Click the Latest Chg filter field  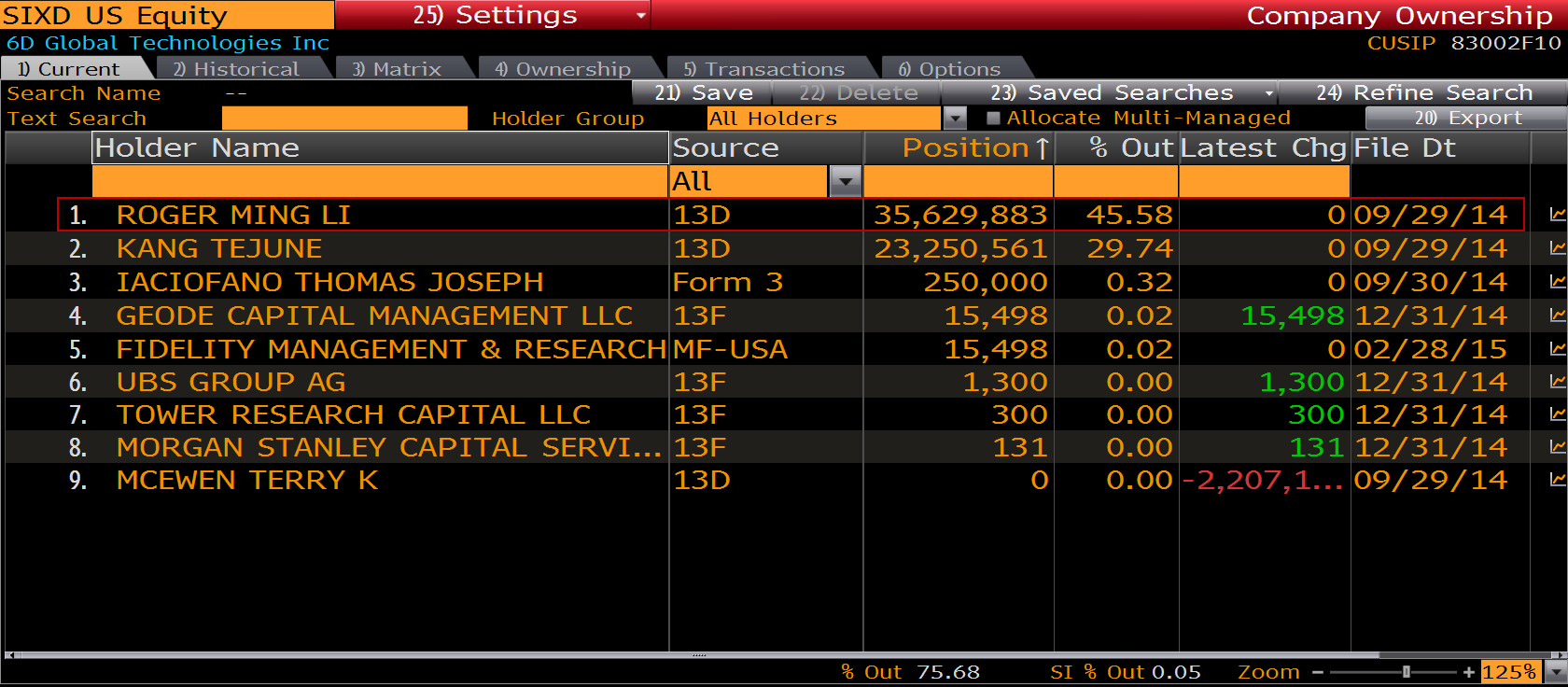point(1265,181)
